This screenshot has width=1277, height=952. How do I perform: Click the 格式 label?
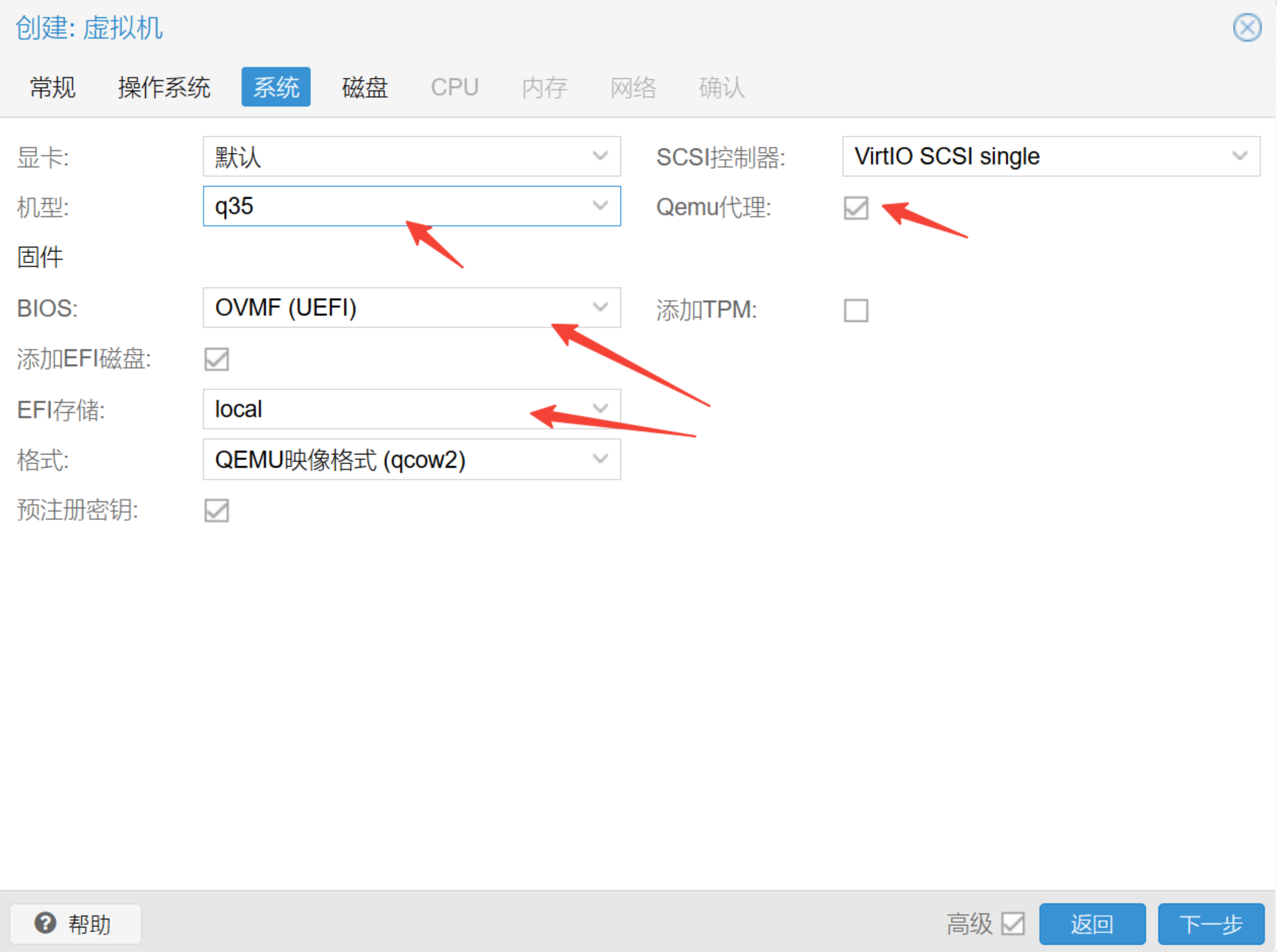pyautogui.click(x=43, y=460)
